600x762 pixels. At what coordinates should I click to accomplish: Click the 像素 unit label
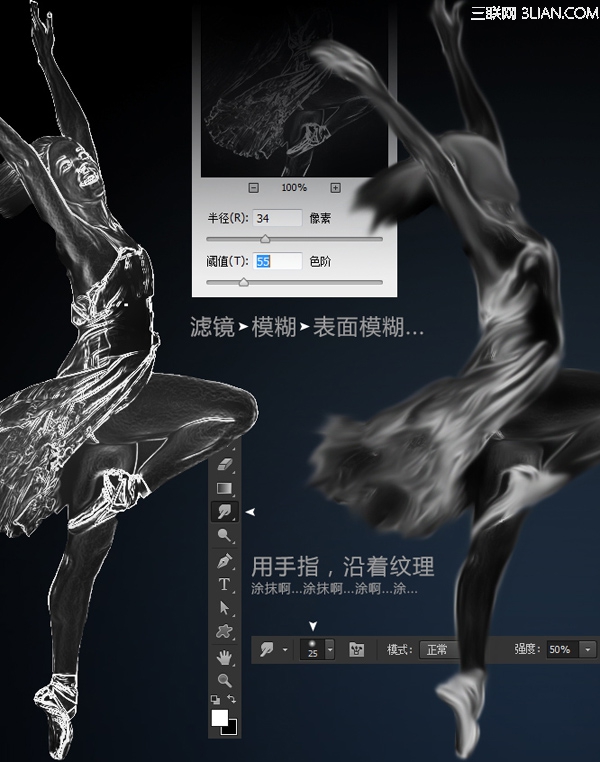(320, 218)
